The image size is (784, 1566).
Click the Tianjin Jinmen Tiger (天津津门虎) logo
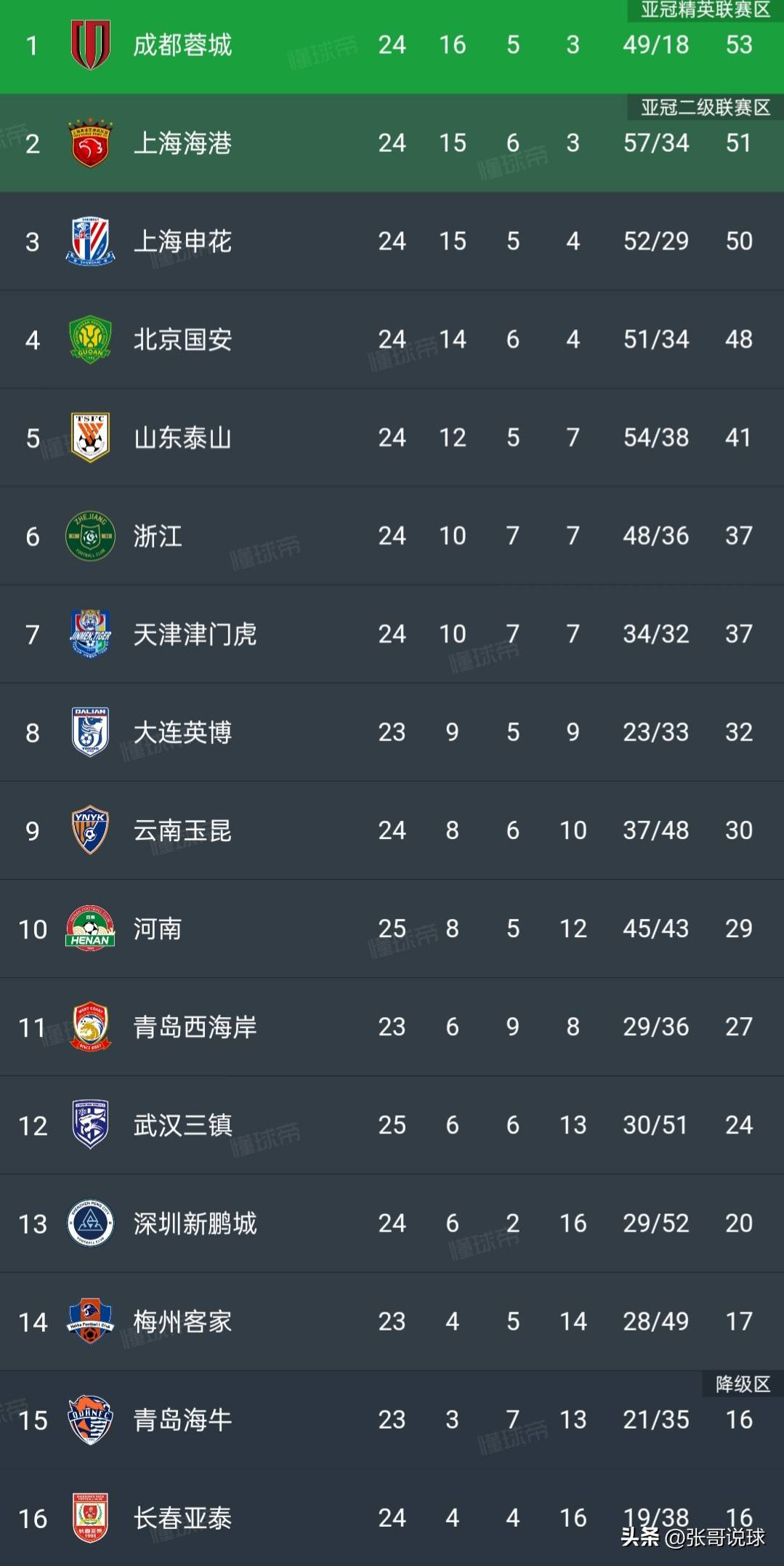90,634
